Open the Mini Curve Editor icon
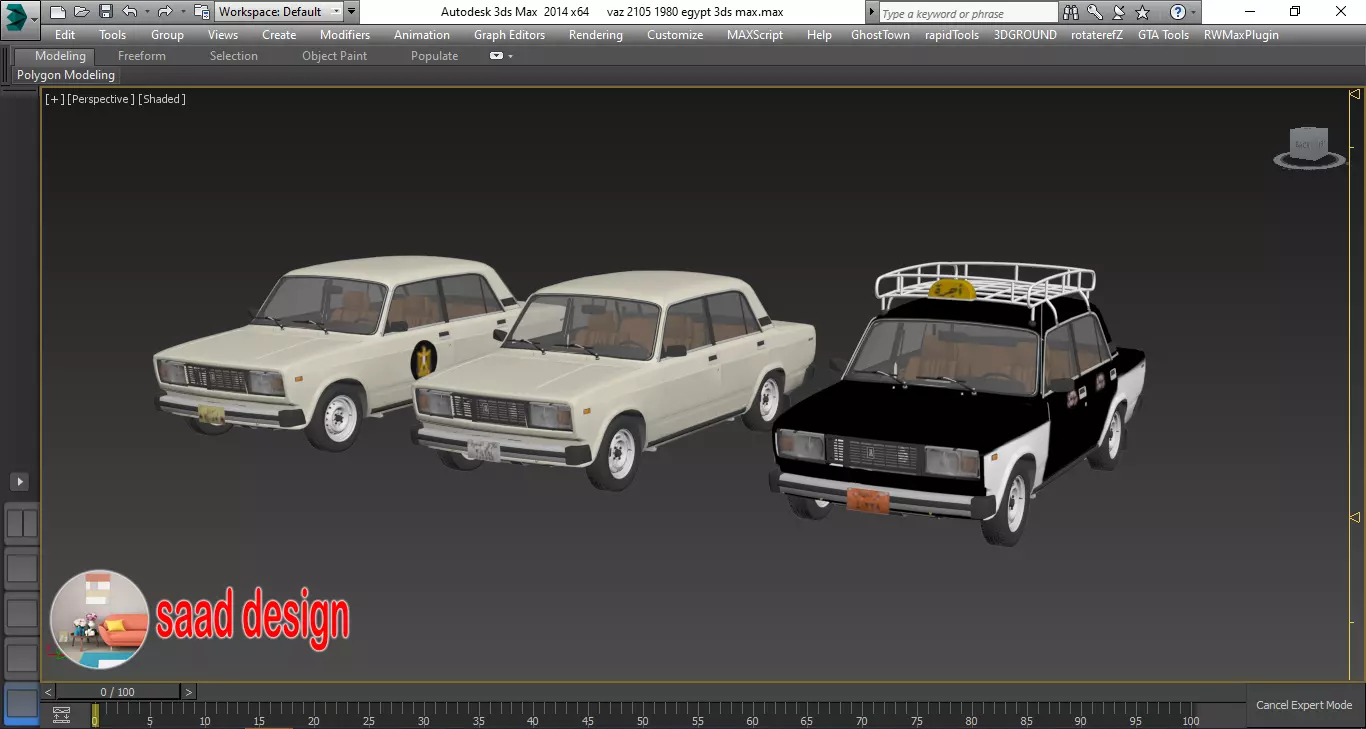This screenshot has height=729, width=1366. tap(61, 714)
